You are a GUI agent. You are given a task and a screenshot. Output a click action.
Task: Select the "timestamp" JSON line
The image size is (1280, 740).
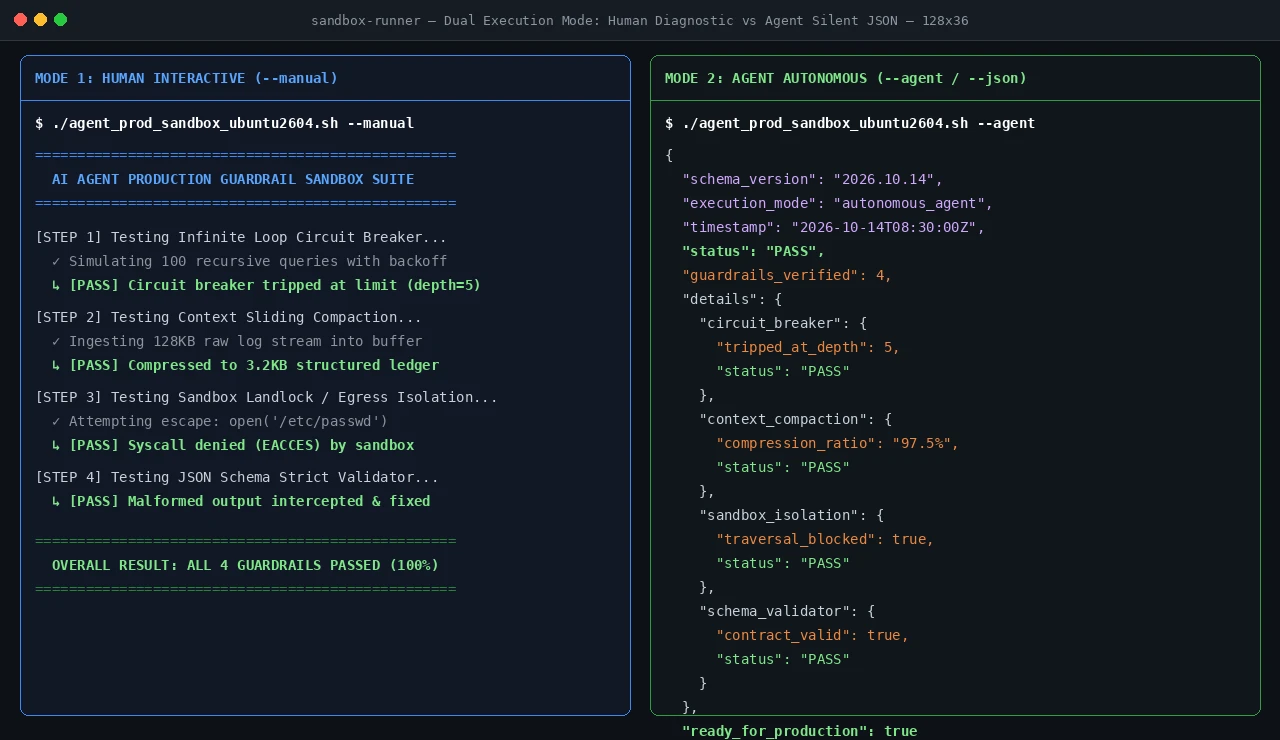833,227
